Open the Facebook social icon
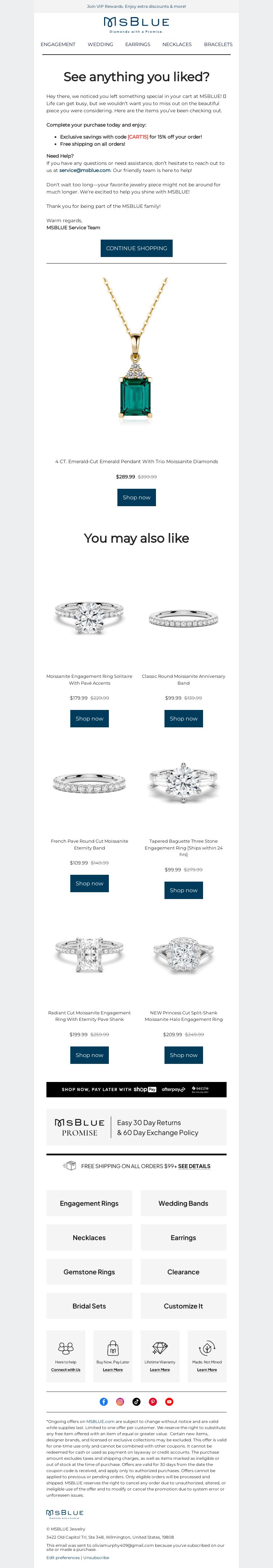The image size is (273, 1568). [104, 1401]
